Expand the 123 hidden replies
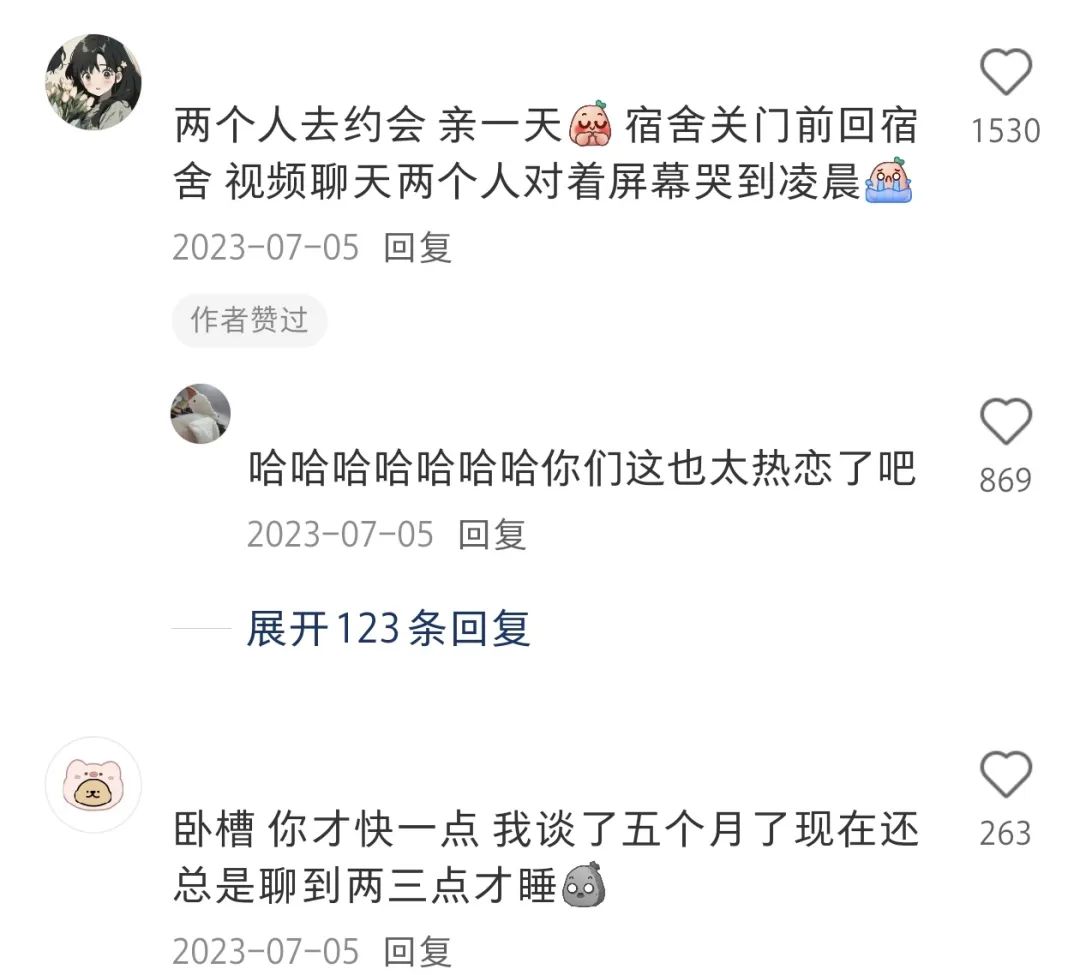Viewport: 1080px width, 975px height. [388, 628]
